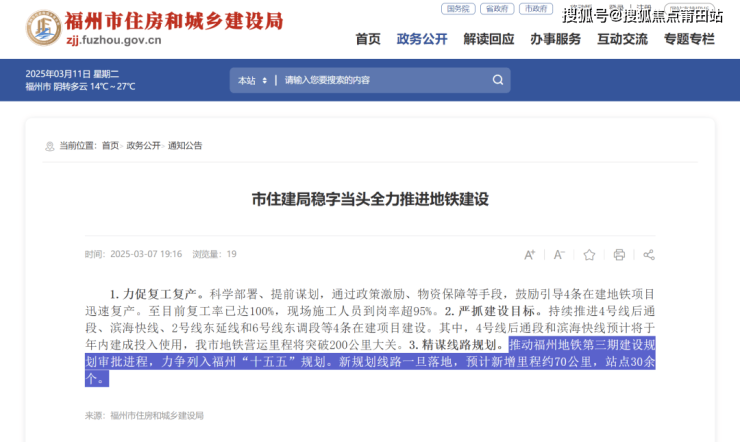Click the Fuzhou housing bureau logo

pos(43,28)
